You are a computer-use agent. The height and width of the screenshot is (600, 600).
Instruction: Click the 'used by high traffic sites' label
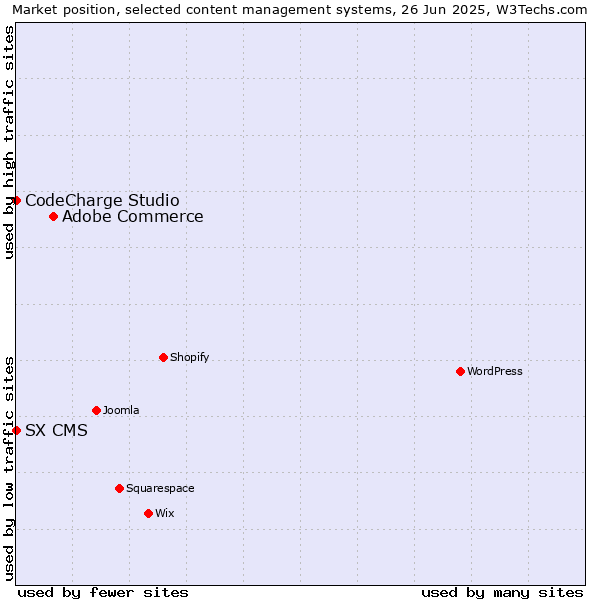[x=8, y=142]
